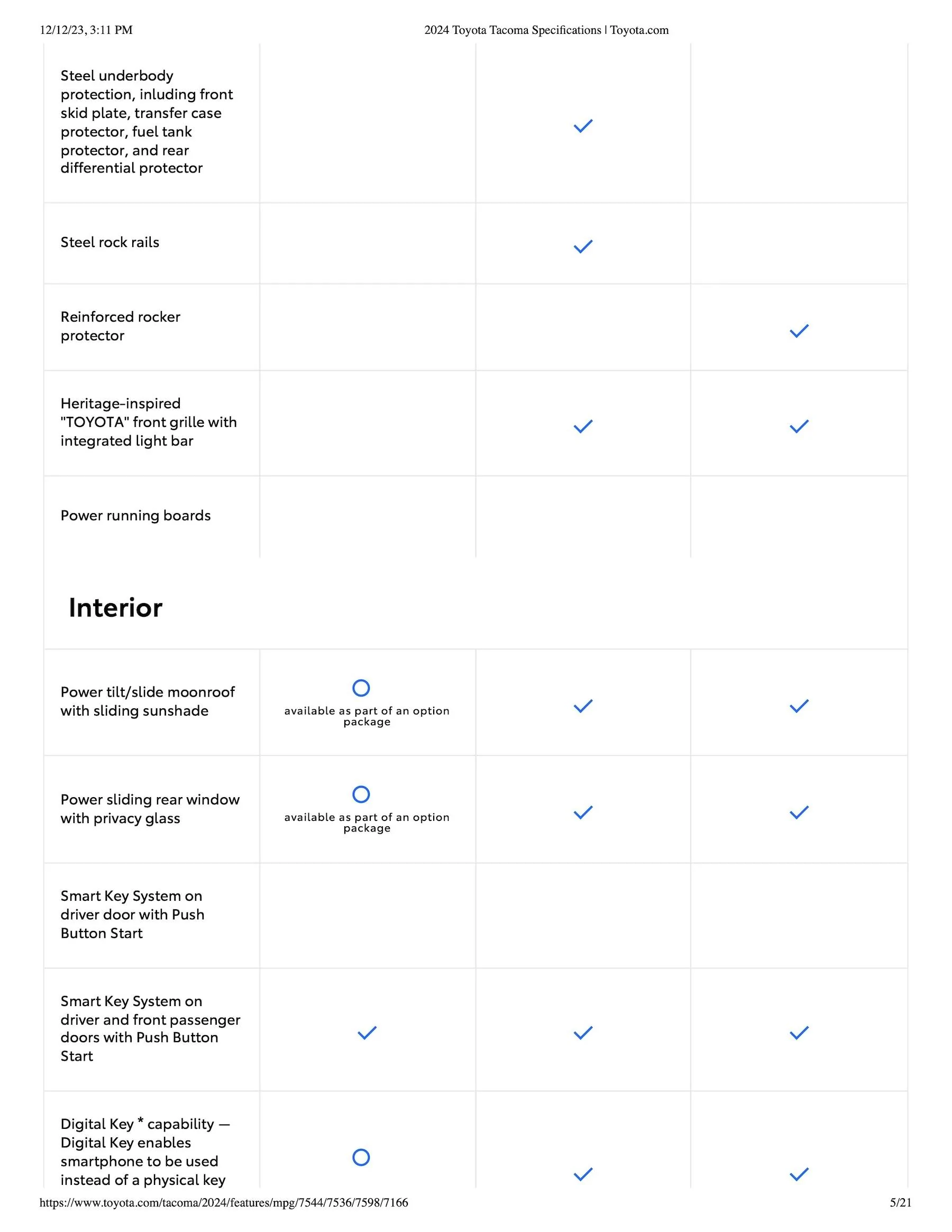
Task: Click middle checkmark in Heritage-inspired grille row
Action: [583, 426]
